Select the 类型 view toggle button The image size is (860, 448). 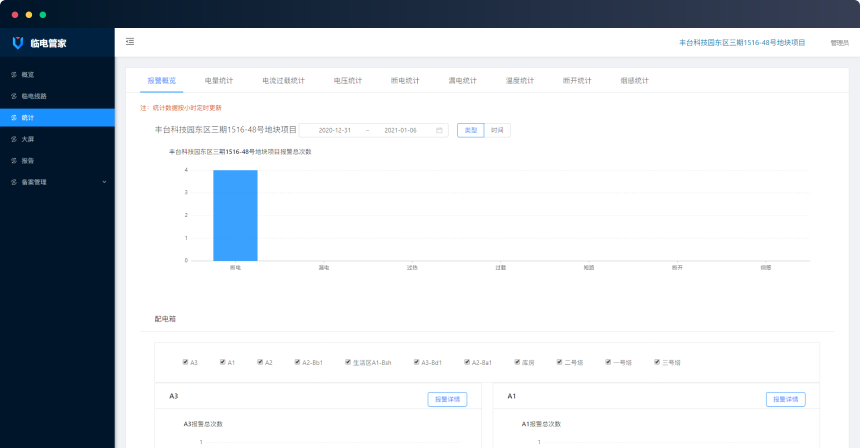pyautogui.click(x=471, y=131)
